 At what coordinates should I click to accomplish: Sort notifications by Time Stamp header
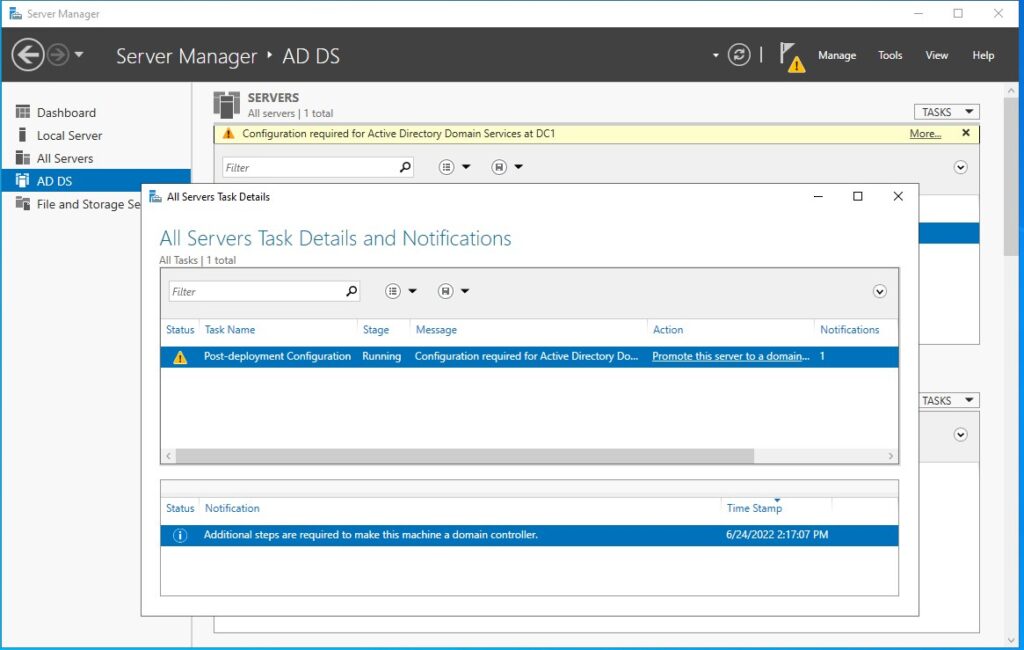pyautogui.click(x=754, y=508)
